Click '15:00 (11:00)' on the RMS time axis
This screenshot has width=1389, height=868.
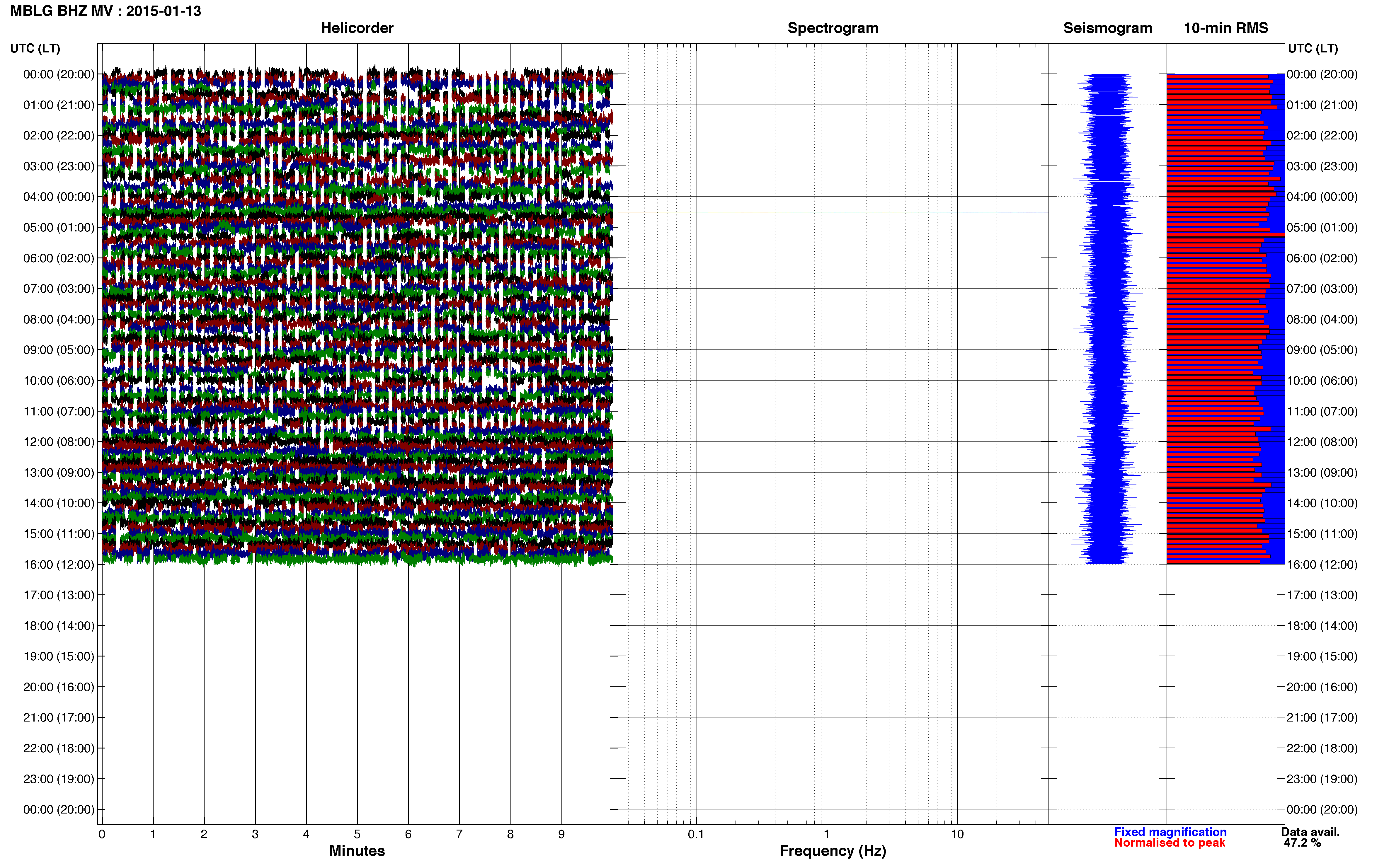click(x=1322, y=534)
